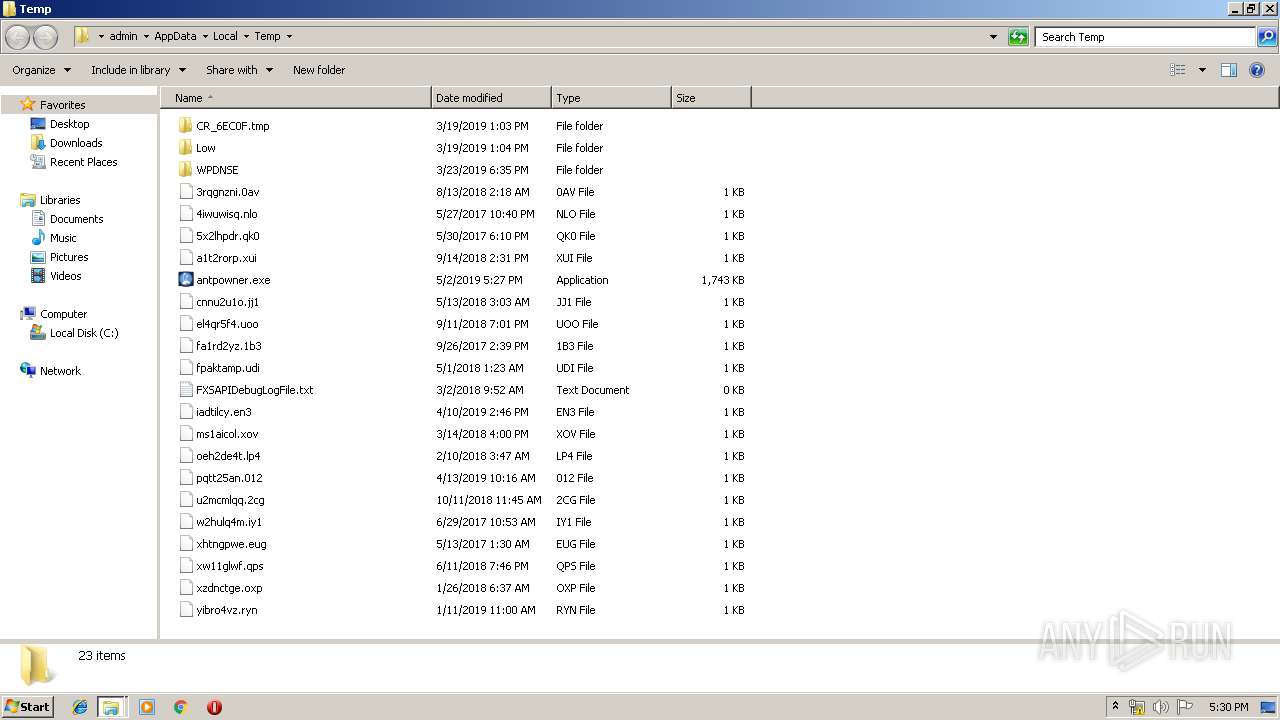Select the FXSAPIDebugLogFile.txt document icon

185,390
